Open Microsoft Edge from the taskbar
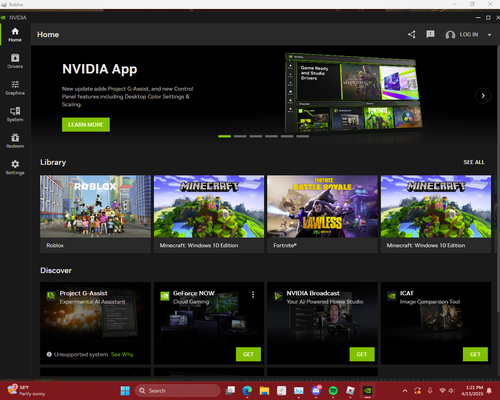Image resolution: width=500 pixels, height=400 pixels. (247, 391)
